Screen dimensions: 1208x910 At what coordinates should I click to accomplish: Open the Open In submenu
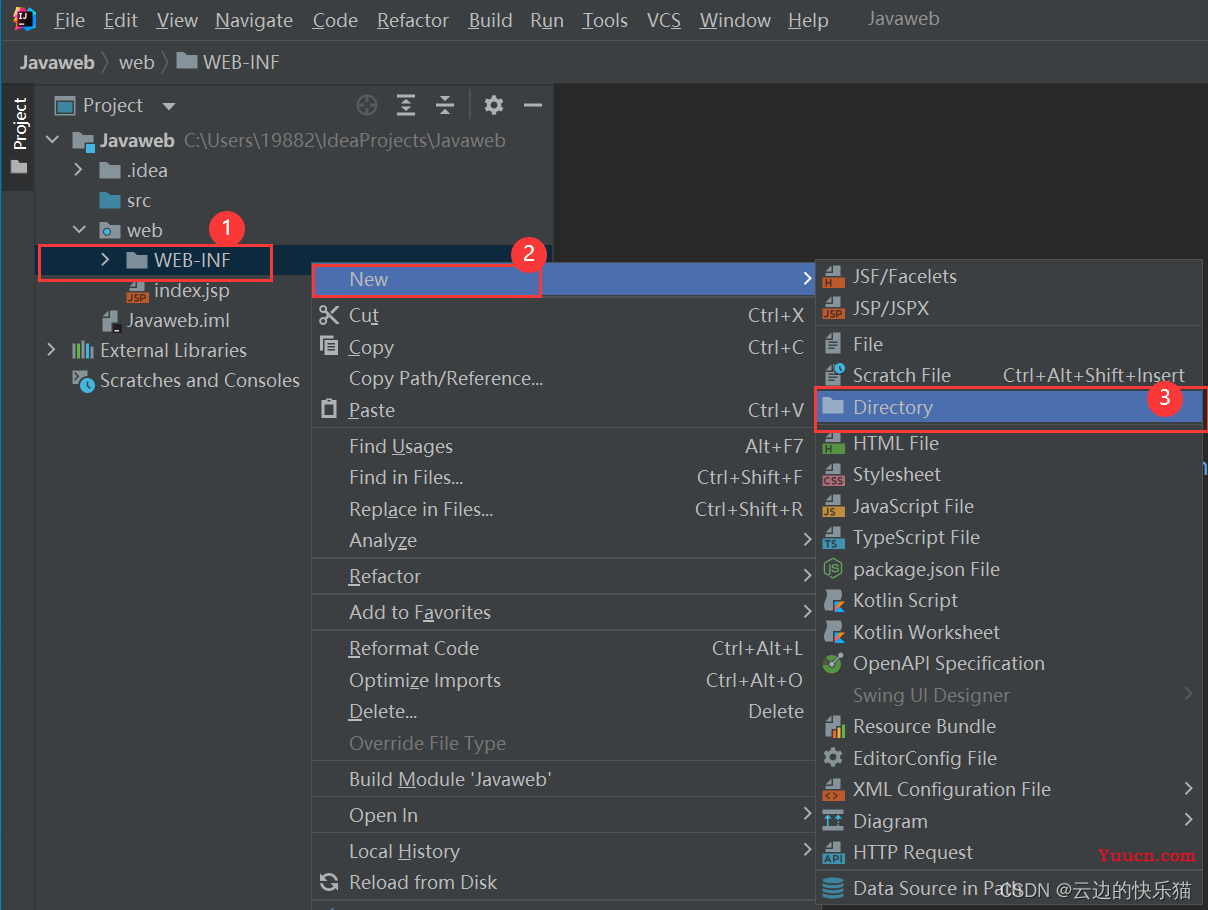(x=563, y=815)
